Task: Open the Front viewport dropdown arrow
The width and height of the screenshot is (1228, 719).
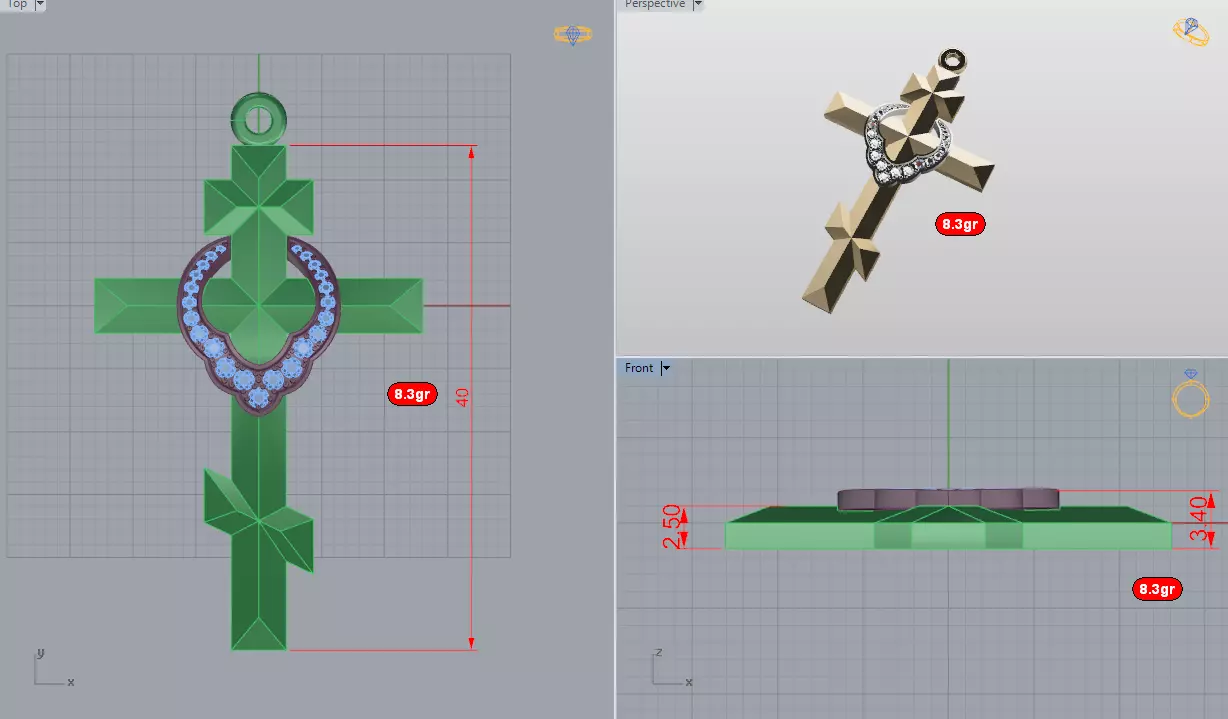Action: [665, 368]
